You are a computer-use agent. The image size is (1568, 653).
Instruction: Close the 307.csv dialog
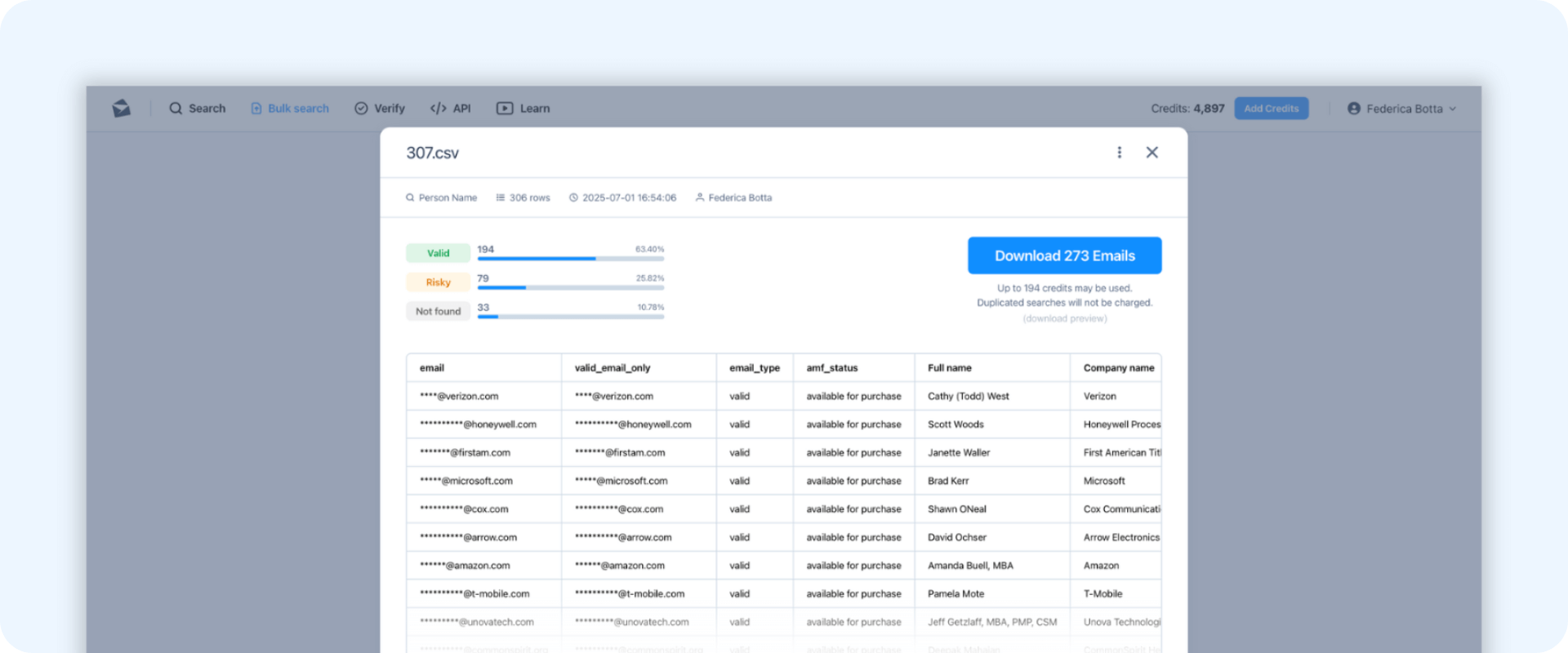(x=1151, y=152)
